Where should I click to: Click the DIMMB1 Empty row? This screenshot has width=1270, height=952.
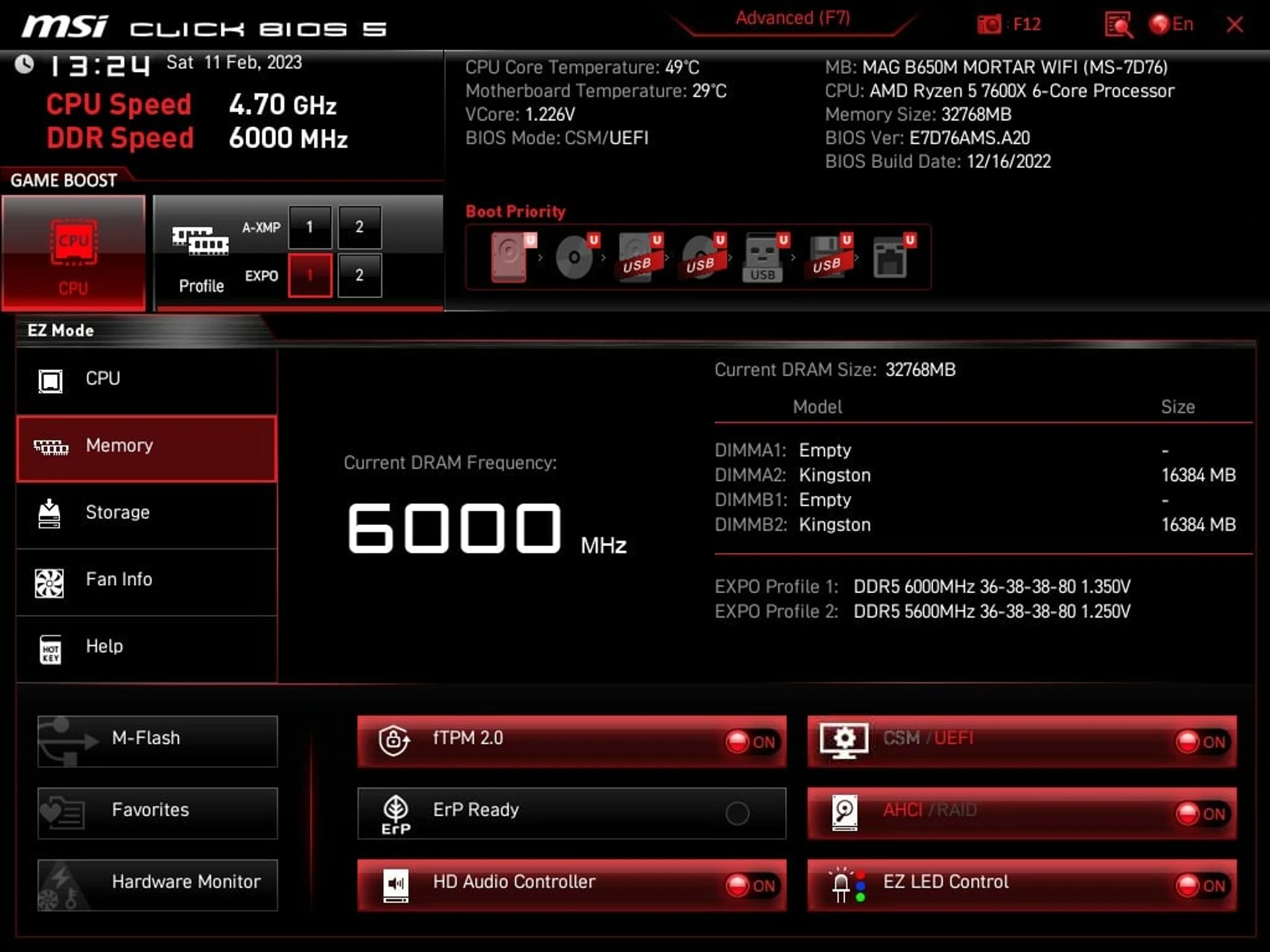pyautogui.click(x=975, y=500)
